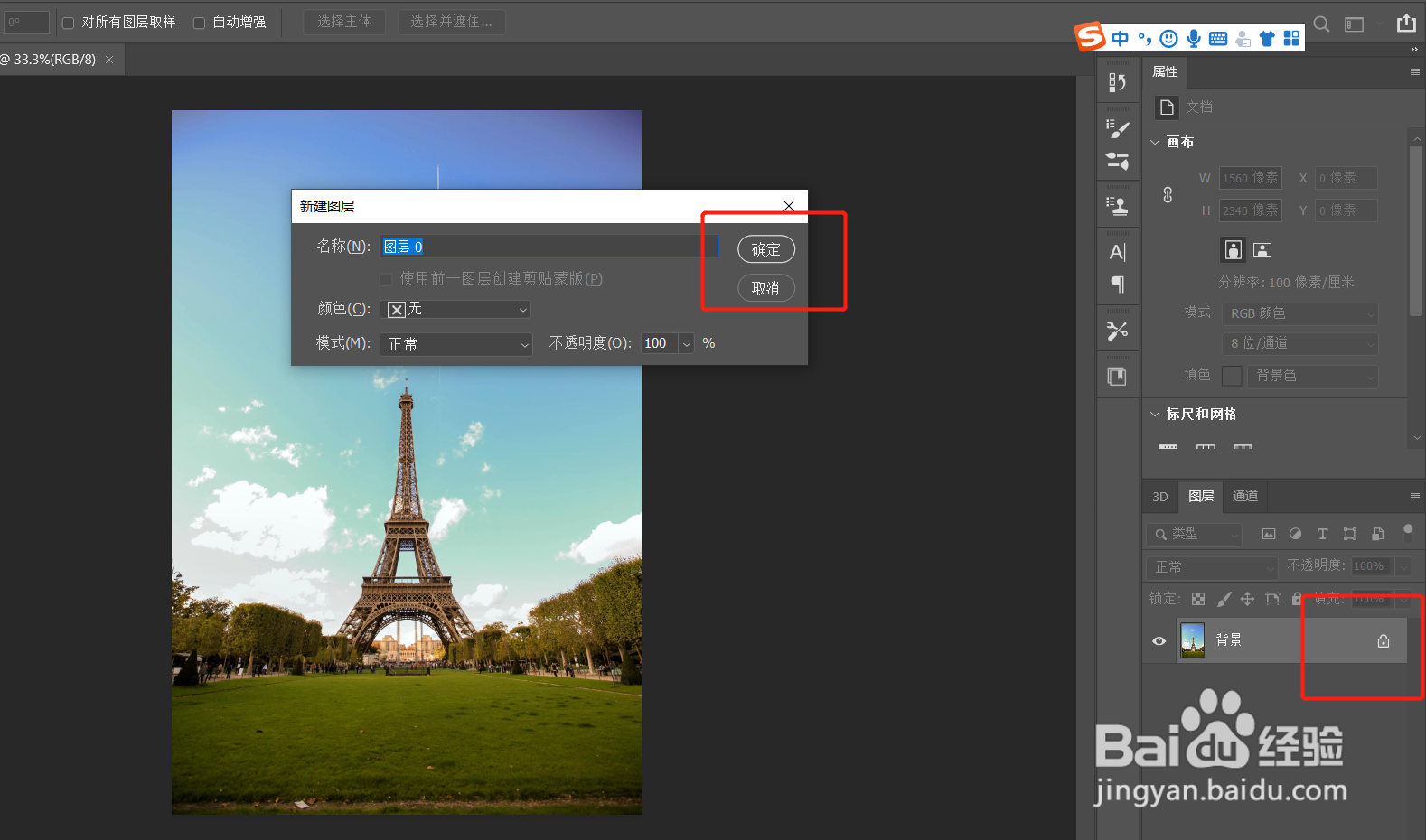Screen dimensions: 1426x840
Task: Open the Paragraph panel icon
Action: (x=1118, y=285)
